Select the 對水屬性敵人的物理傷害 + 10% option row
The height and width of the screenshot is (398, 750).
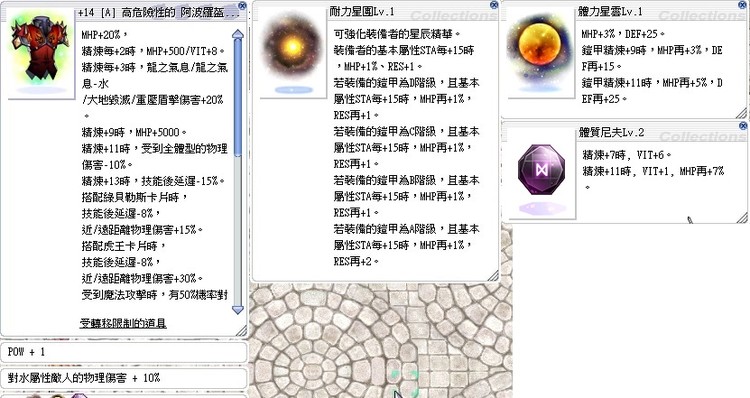click(x=123, y=378)
